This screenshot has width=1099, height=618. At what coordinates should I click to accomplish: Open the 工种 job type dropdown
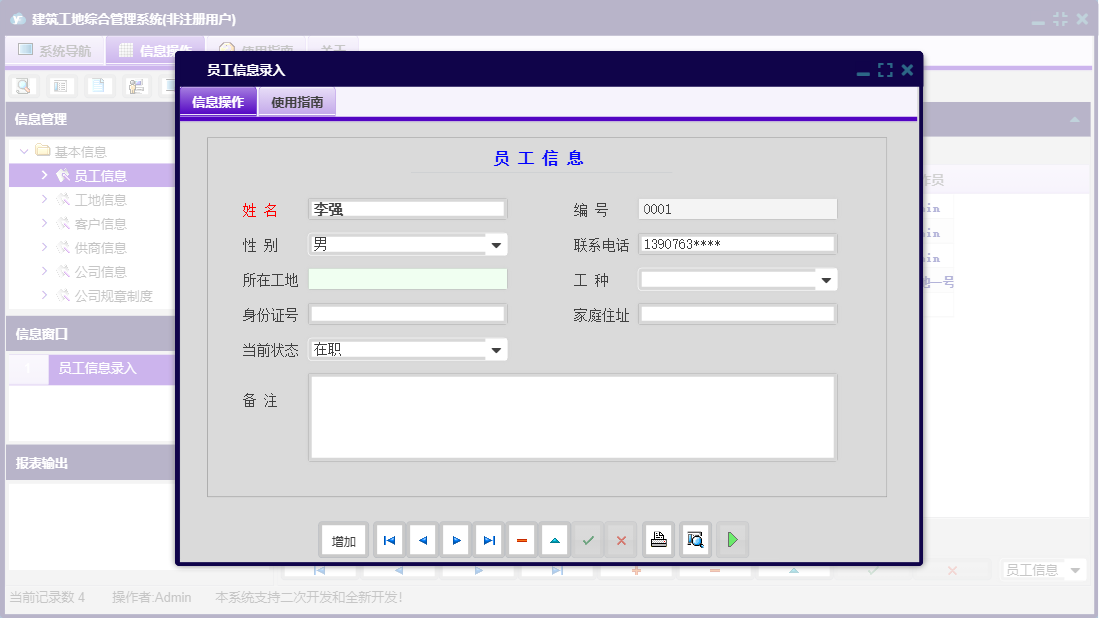826,279
